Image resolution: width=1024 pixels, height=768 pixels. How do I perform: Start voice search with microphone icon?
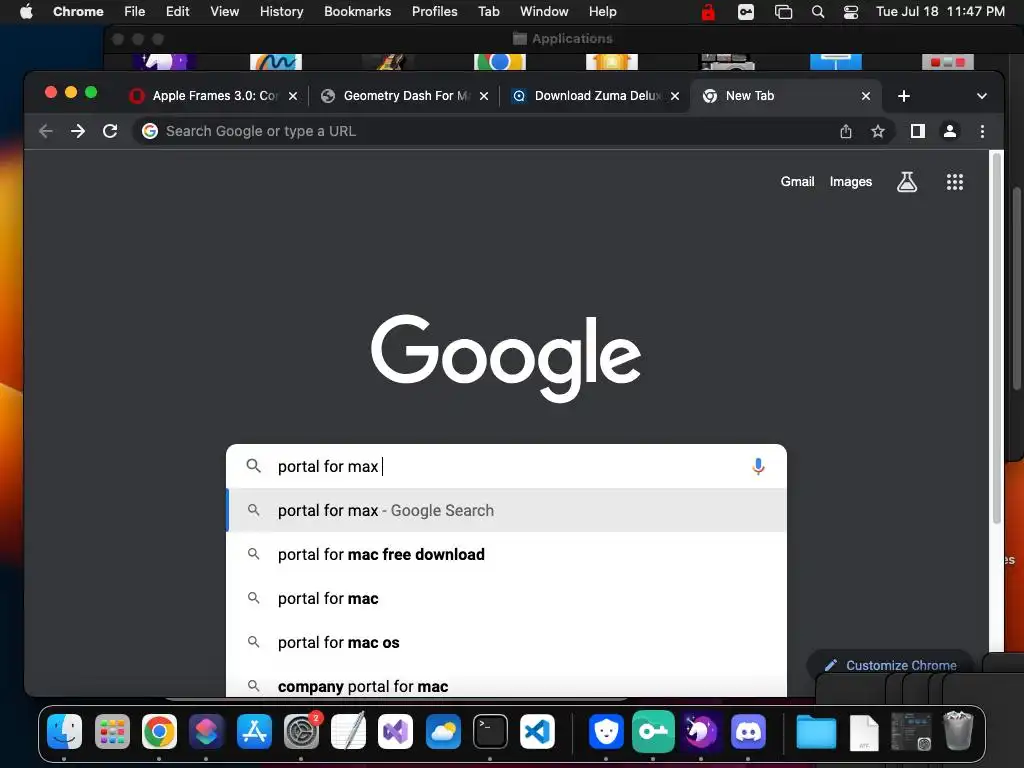pyautogui.click(x=758, y=466)
